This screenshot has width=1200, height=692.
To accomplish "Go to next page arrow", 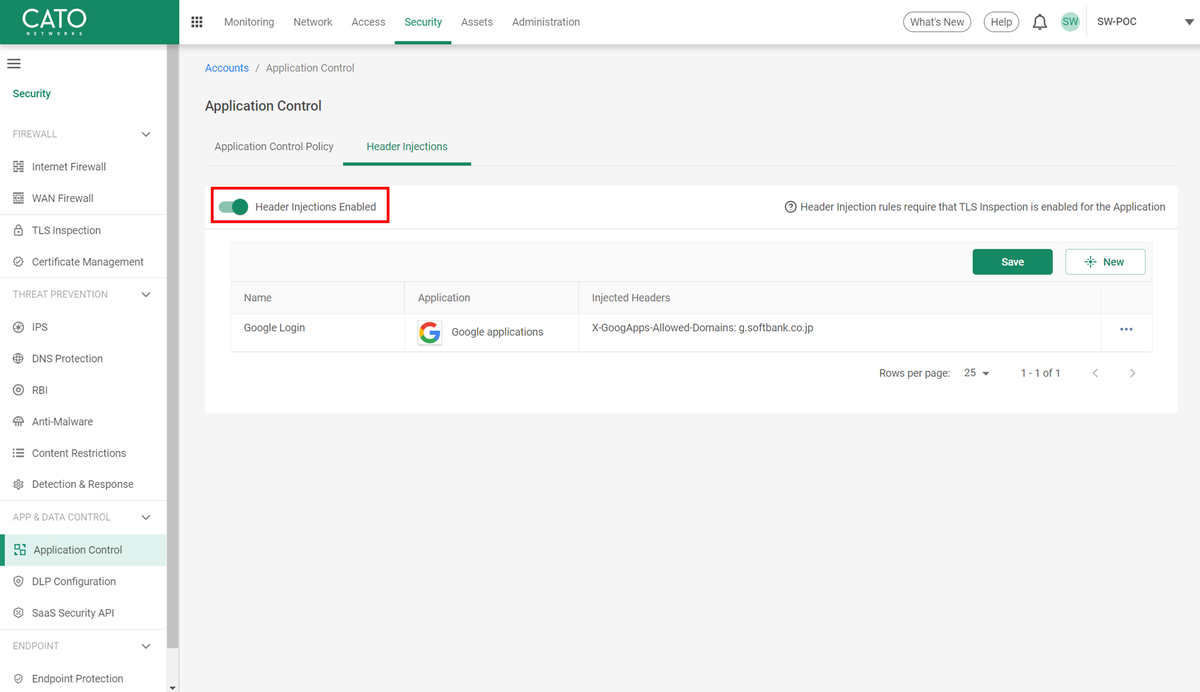I will tap(1132, 373).
